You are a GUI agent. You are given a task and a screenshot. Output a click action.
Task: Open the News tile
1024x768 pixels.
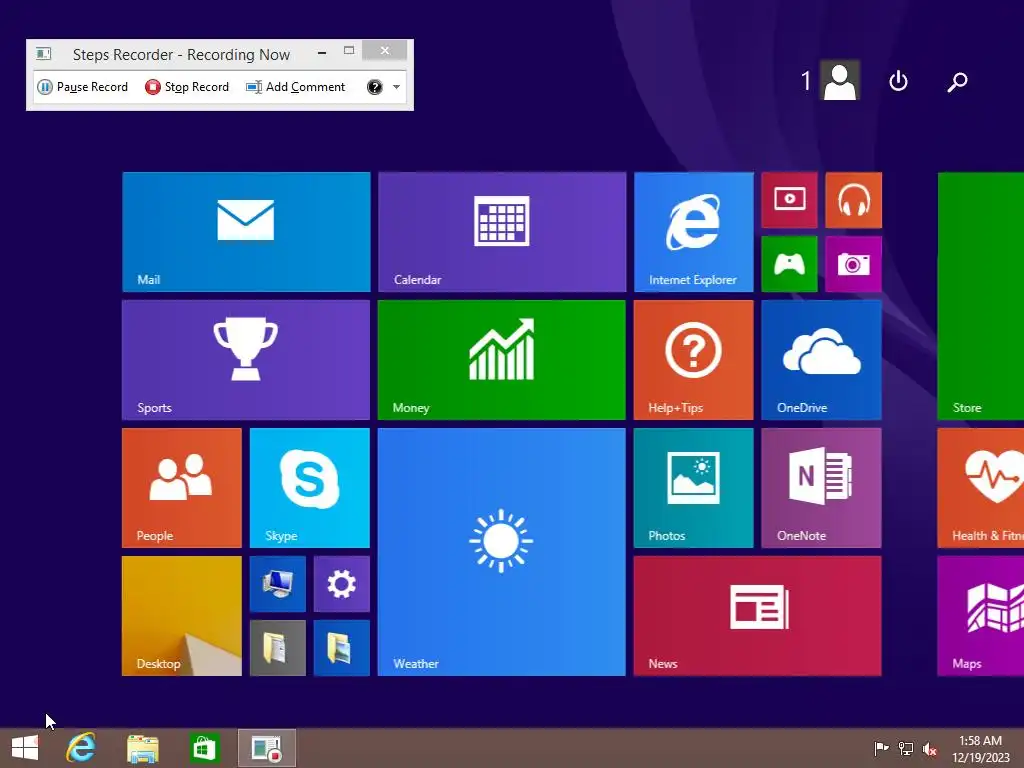[758, 616]
